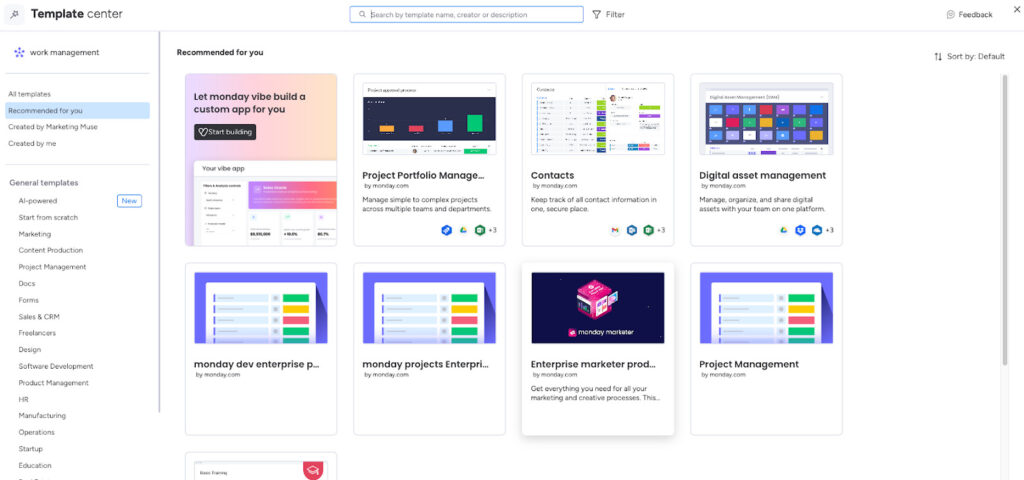The height and width of the screenshot is (480, 1024).
Task: Open the Sort by: Default dropdown
Action: 969,57
